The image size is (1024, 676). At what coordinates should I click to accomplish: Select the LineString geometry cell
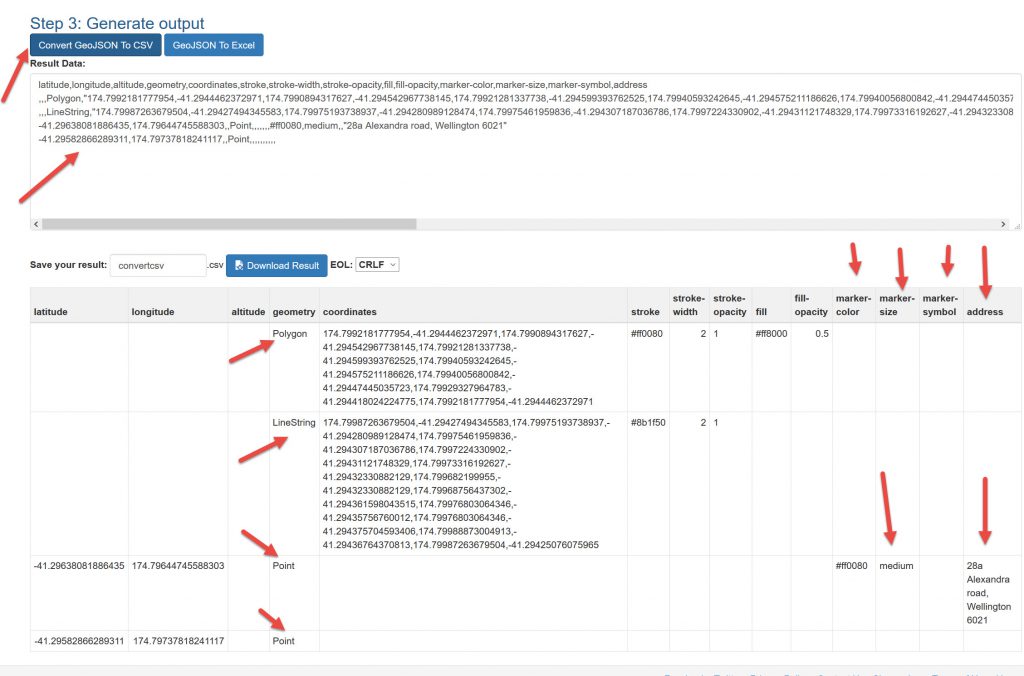tap(294, 423)
